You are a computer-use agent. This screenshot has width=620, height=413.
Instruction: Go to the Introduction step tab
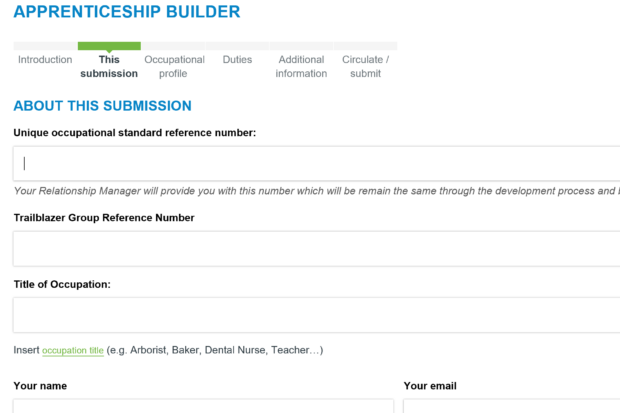point(45,60)
